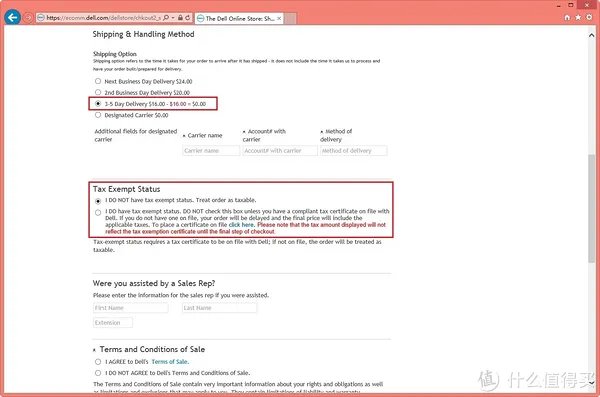This screenshot has height=397, width=600.
Task: Click the 'Shipping Option' label
Action: pos(115,54)
